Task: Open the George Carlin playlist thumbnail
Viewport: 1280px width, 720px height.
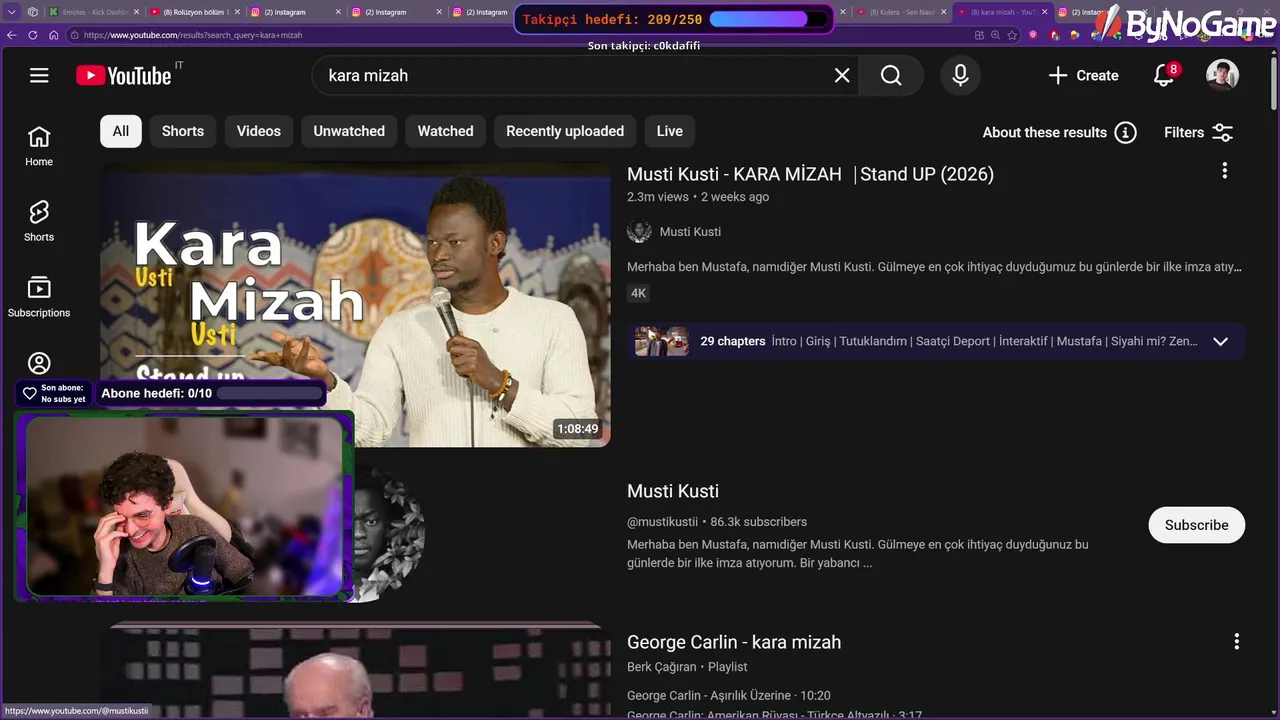Action: coord(355,670)
